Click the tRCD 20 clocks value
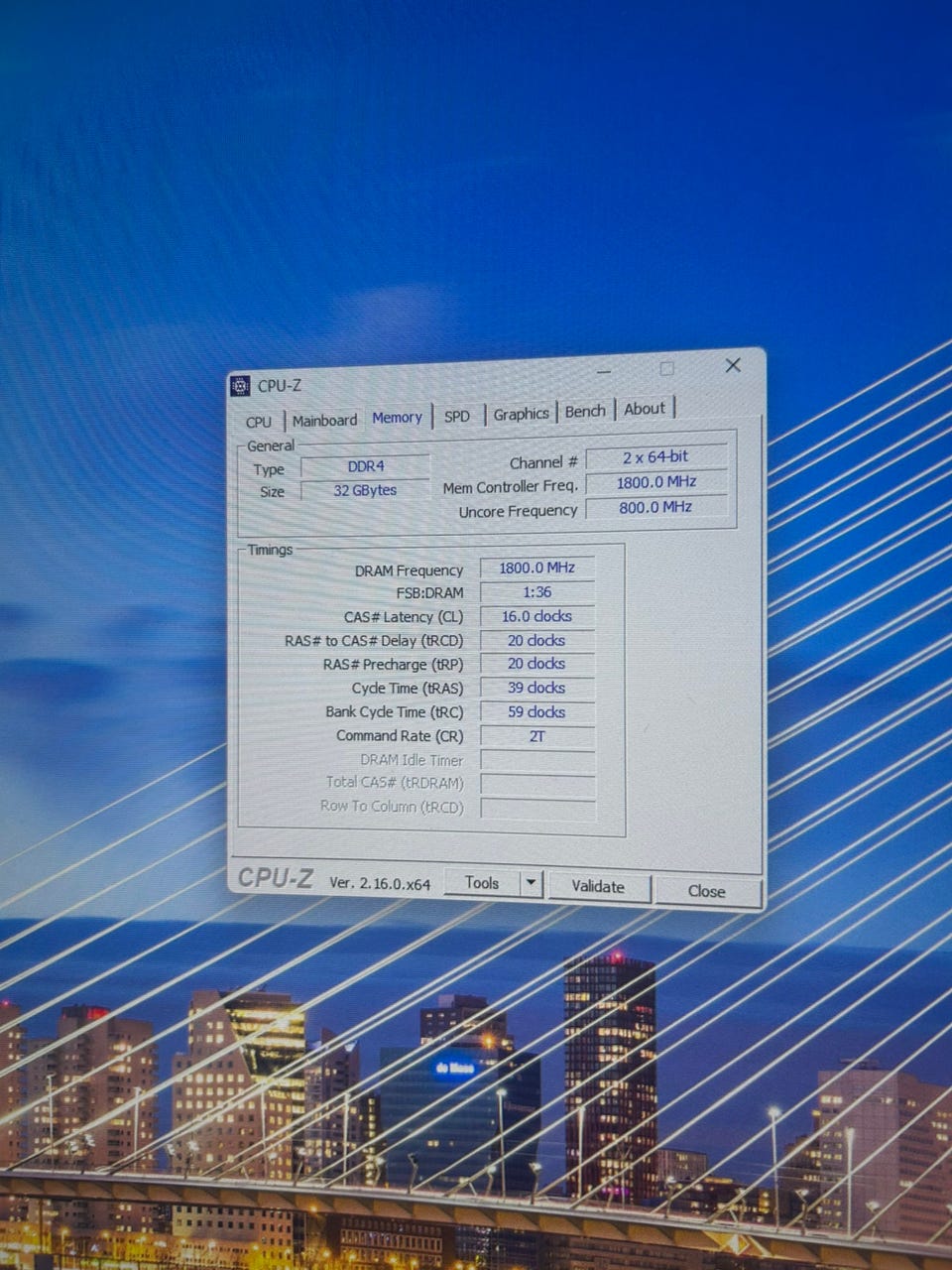Screen dimensions: 952x1270 (537, 640)
